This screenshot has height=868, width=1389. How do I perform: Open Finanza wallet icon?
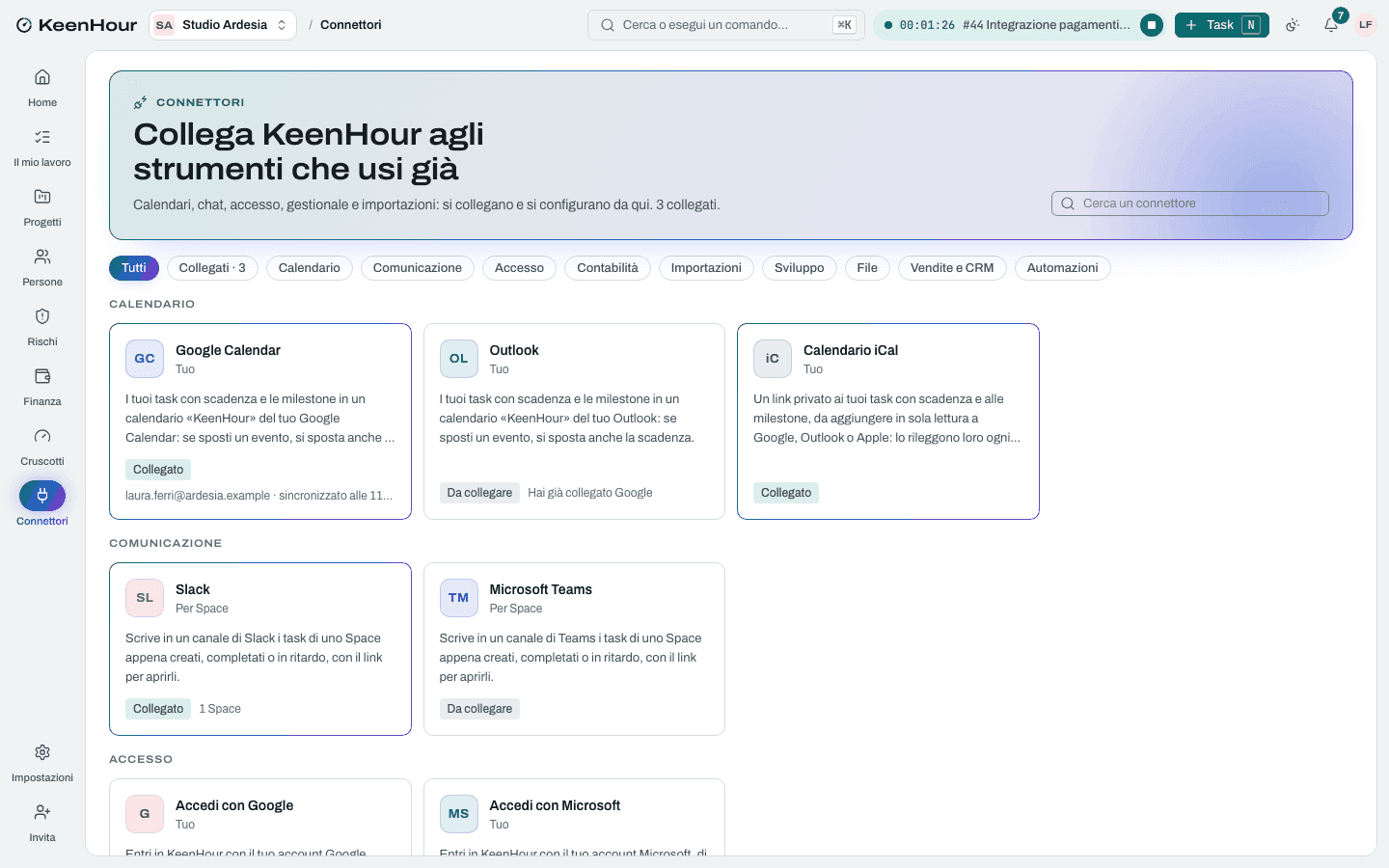pos(42,376)
